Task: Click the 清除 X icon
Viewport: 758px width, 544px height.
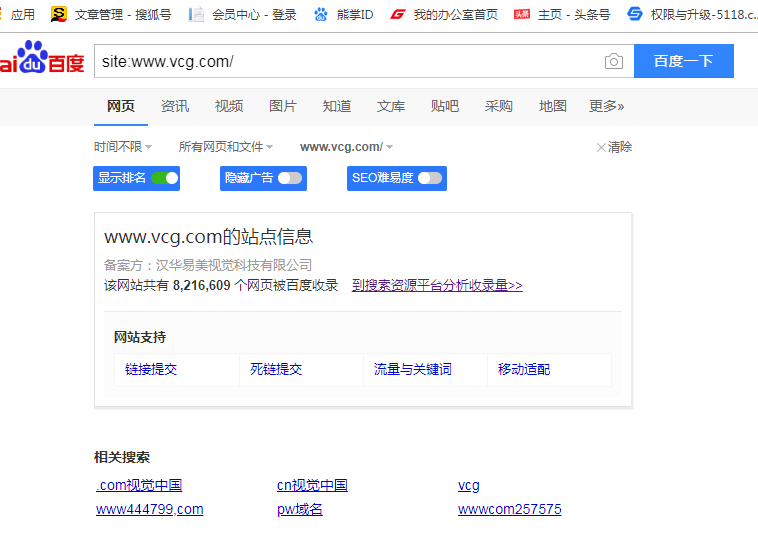Action: tap(601, 147)
